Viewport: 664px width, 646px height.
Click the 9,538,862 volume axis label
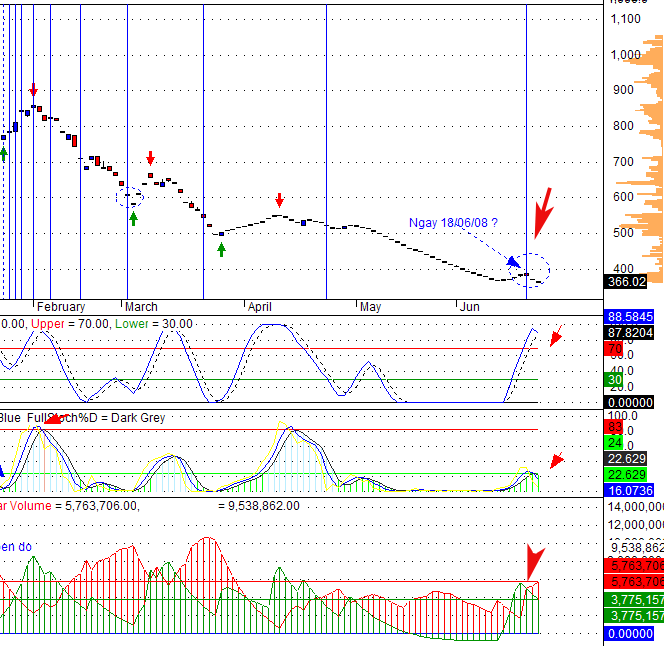637,548
